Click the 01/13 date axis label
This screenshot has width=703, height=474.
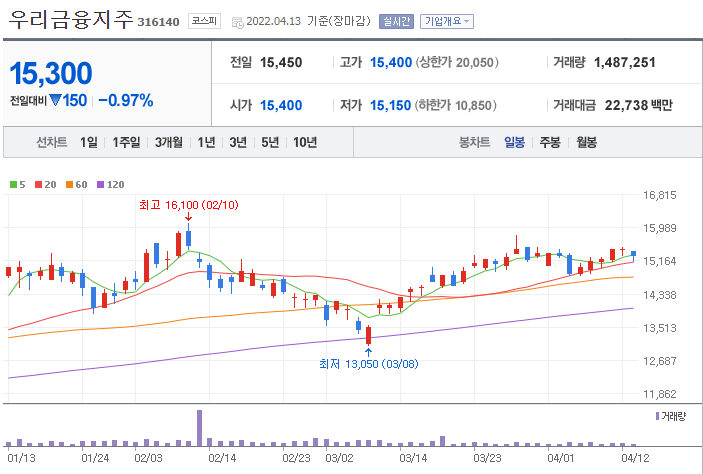21,458
